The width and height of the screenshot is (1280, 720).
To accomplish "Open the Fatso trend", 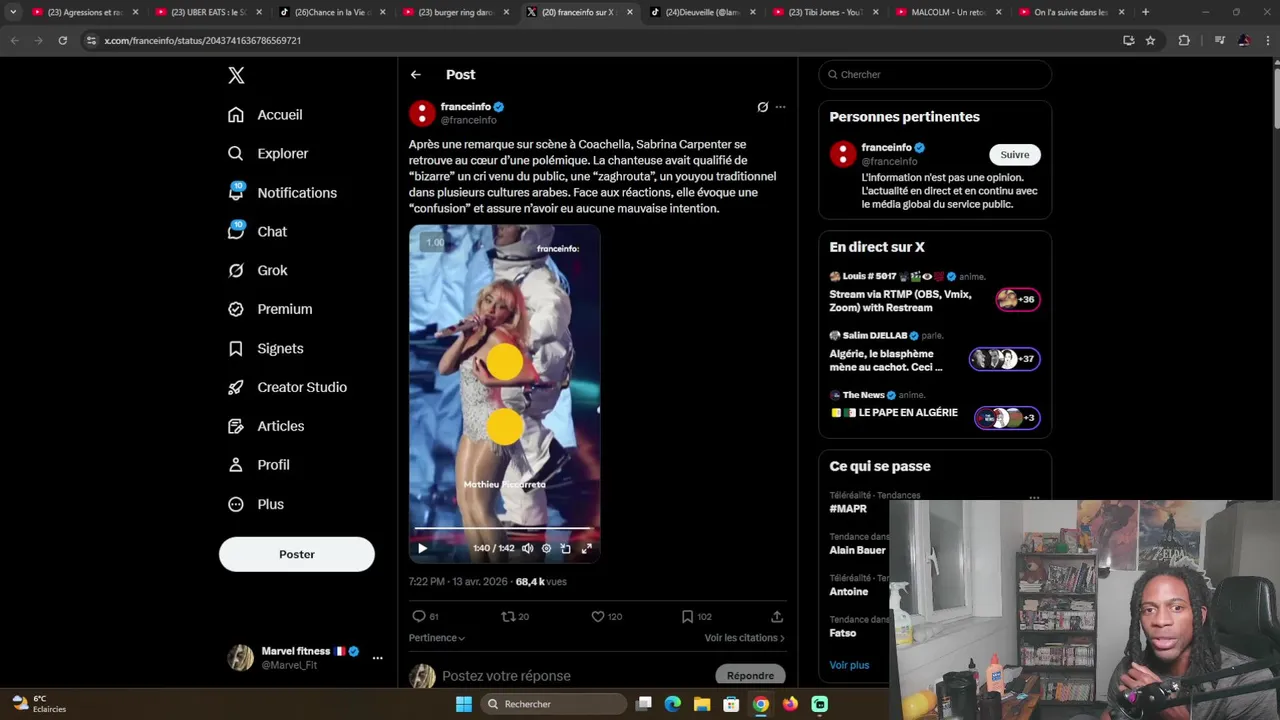I will (x=843, y=634).
